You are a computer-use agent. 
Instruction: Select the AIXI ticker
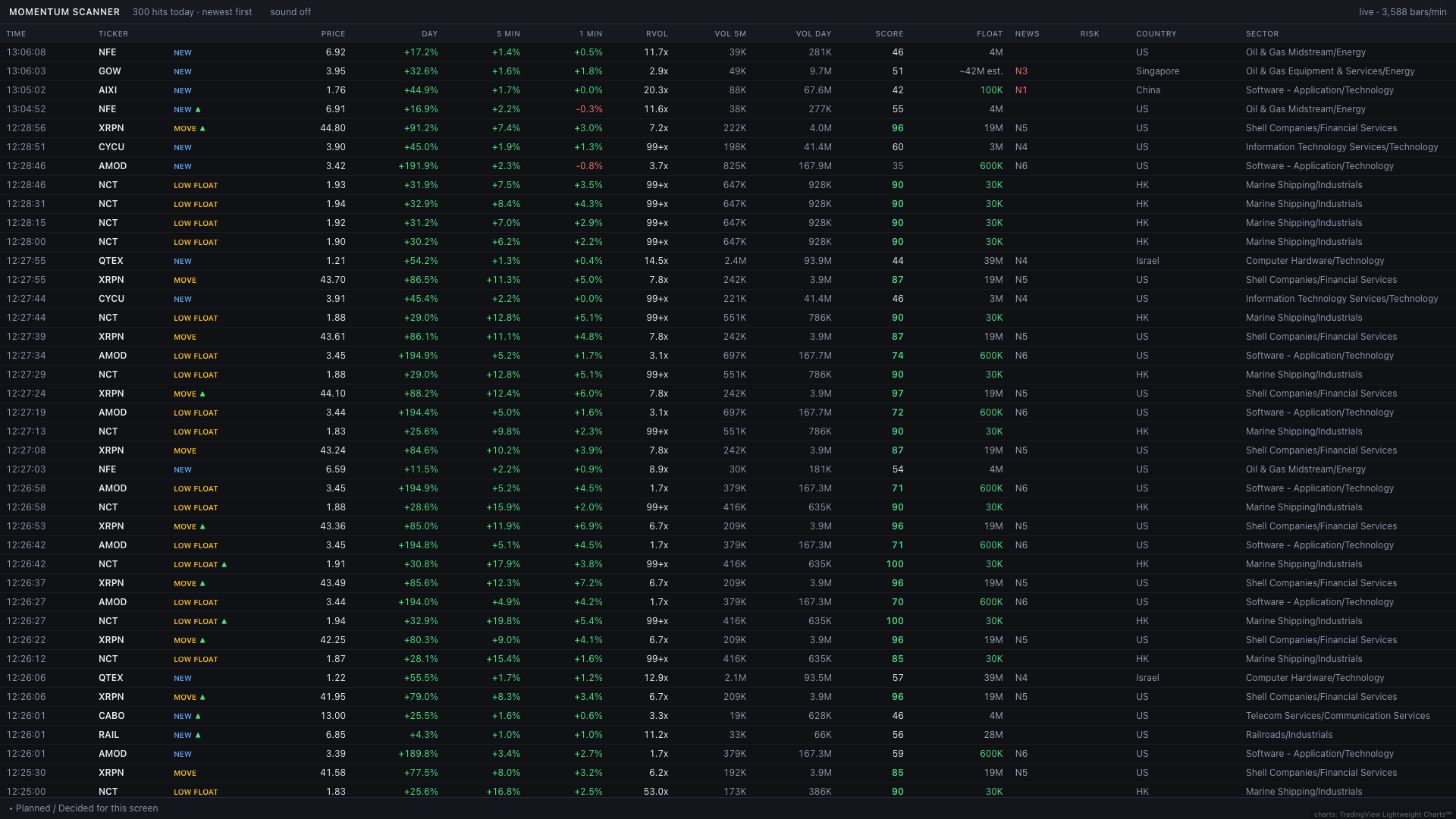point(108,90)
